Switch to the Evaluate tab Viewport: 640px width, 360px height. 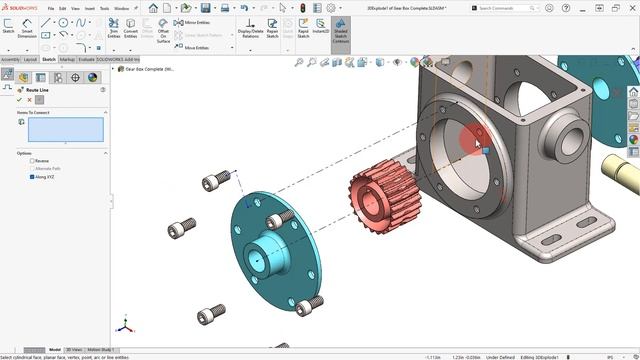(x=86, y=60)
